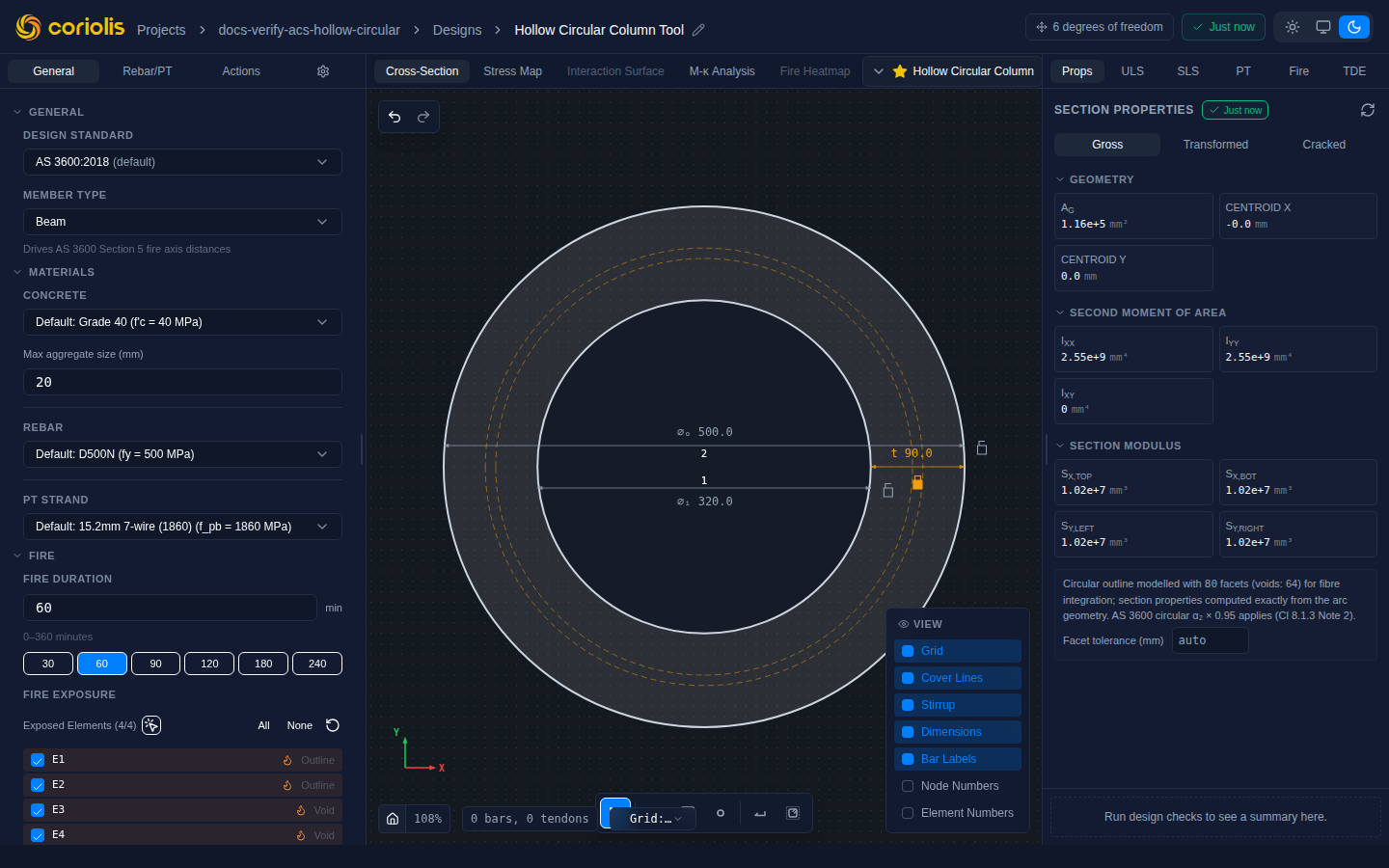This screenshot has width=1389, height=868.
Task: Uncheck exposed element E1
Action: 38,760
